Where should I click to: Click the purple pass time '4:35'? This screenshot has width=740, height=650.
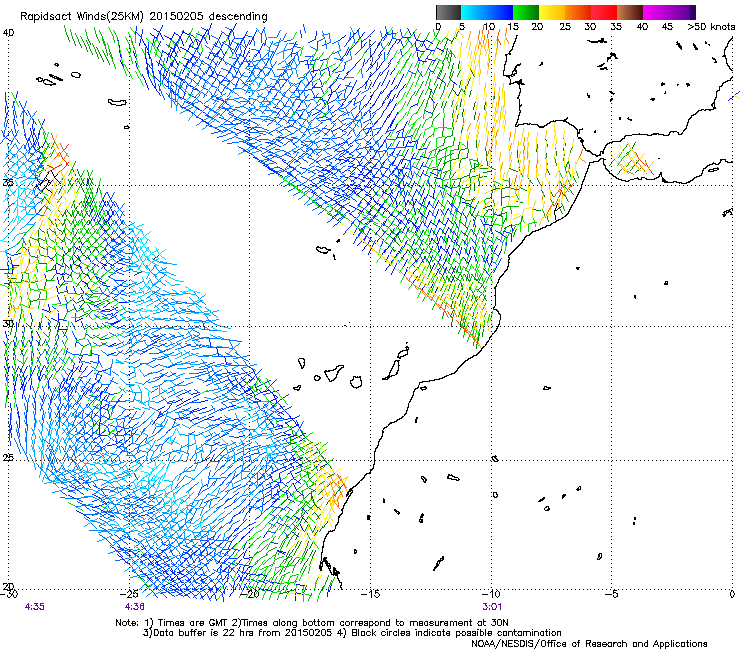pos(34,607)
